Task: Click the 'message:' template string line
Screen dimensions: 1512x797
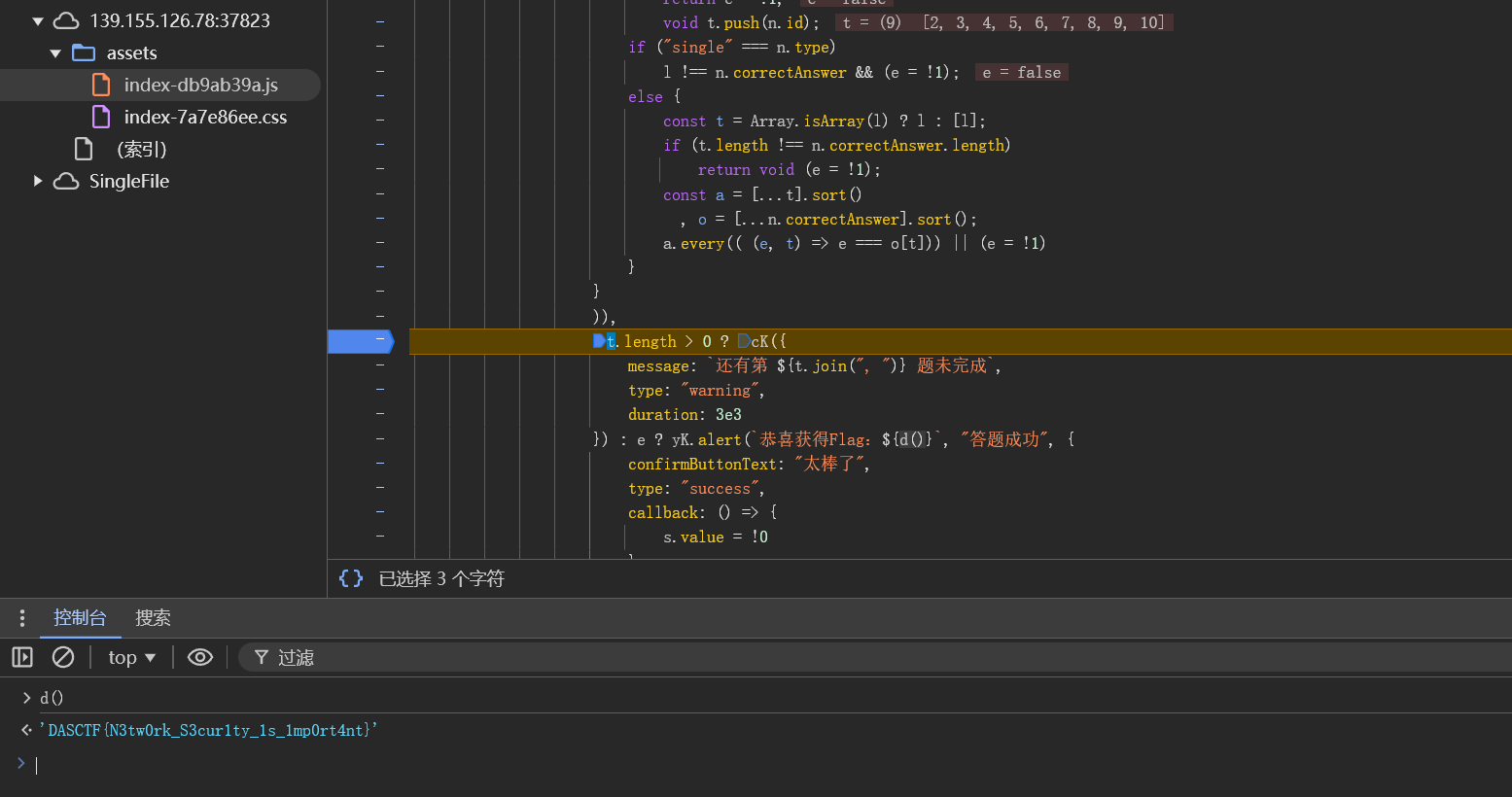Action: 815,365
